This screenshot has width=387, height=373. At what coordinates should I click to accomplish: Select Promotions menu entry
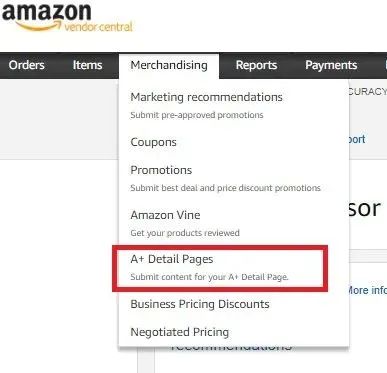point(161,170)
